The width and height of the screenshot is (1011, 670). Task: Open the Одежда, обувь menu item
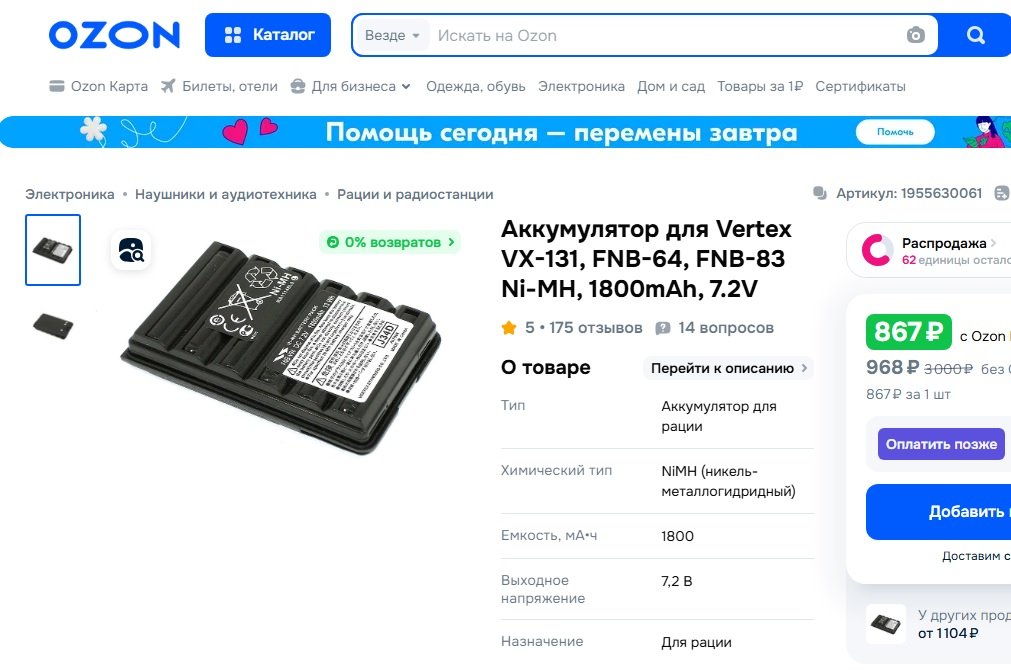click(475, 86)
